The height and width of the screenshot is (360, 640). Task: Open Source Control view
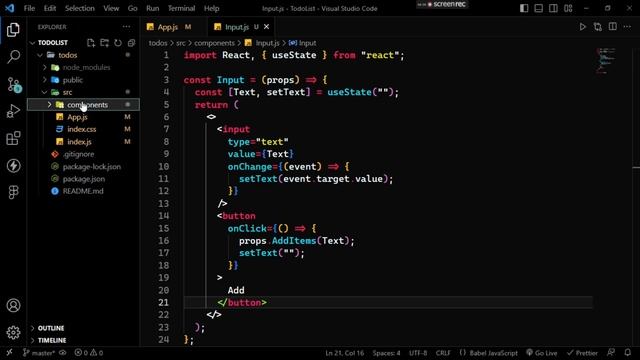pyautogui.click(x=13, y=84)
